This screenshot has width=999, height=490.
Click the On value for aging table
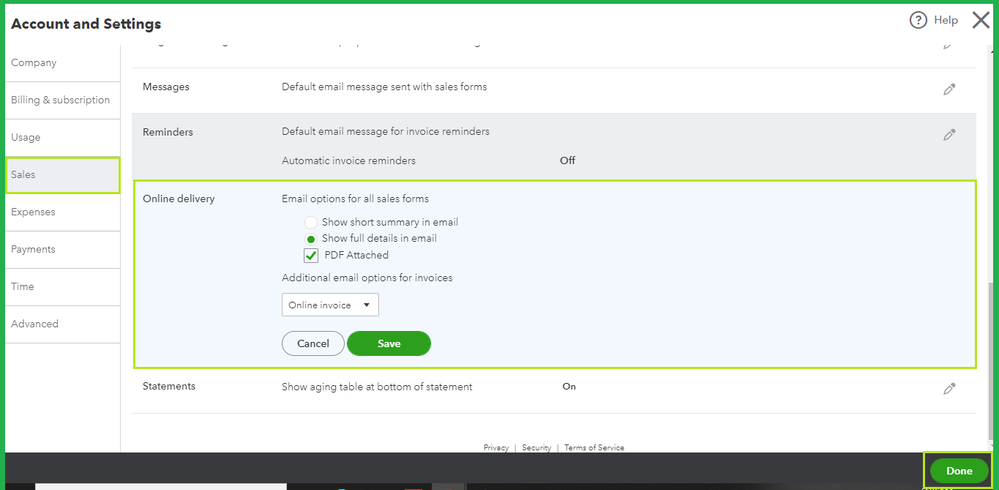click(569, 386)
